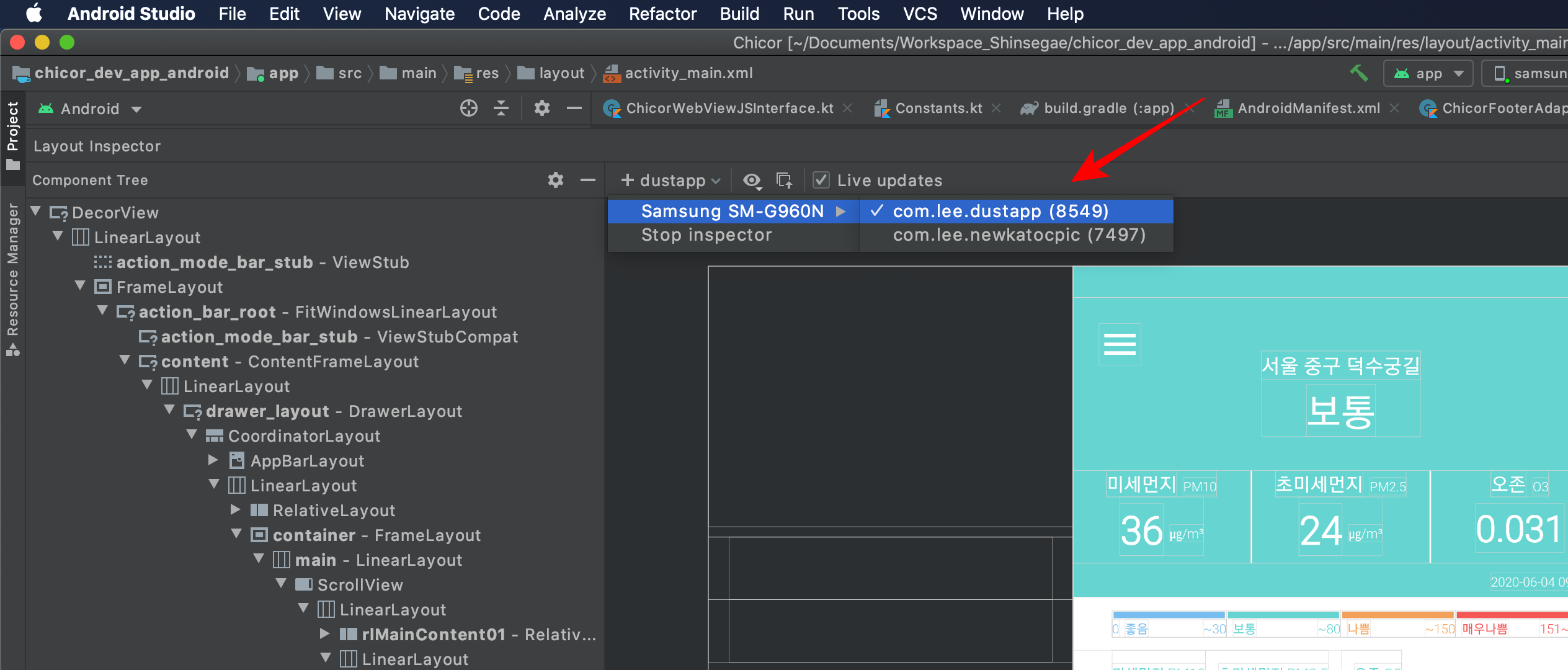Click Stop inspector option
The image size is (1568, 670).
[x=706, y=235]
